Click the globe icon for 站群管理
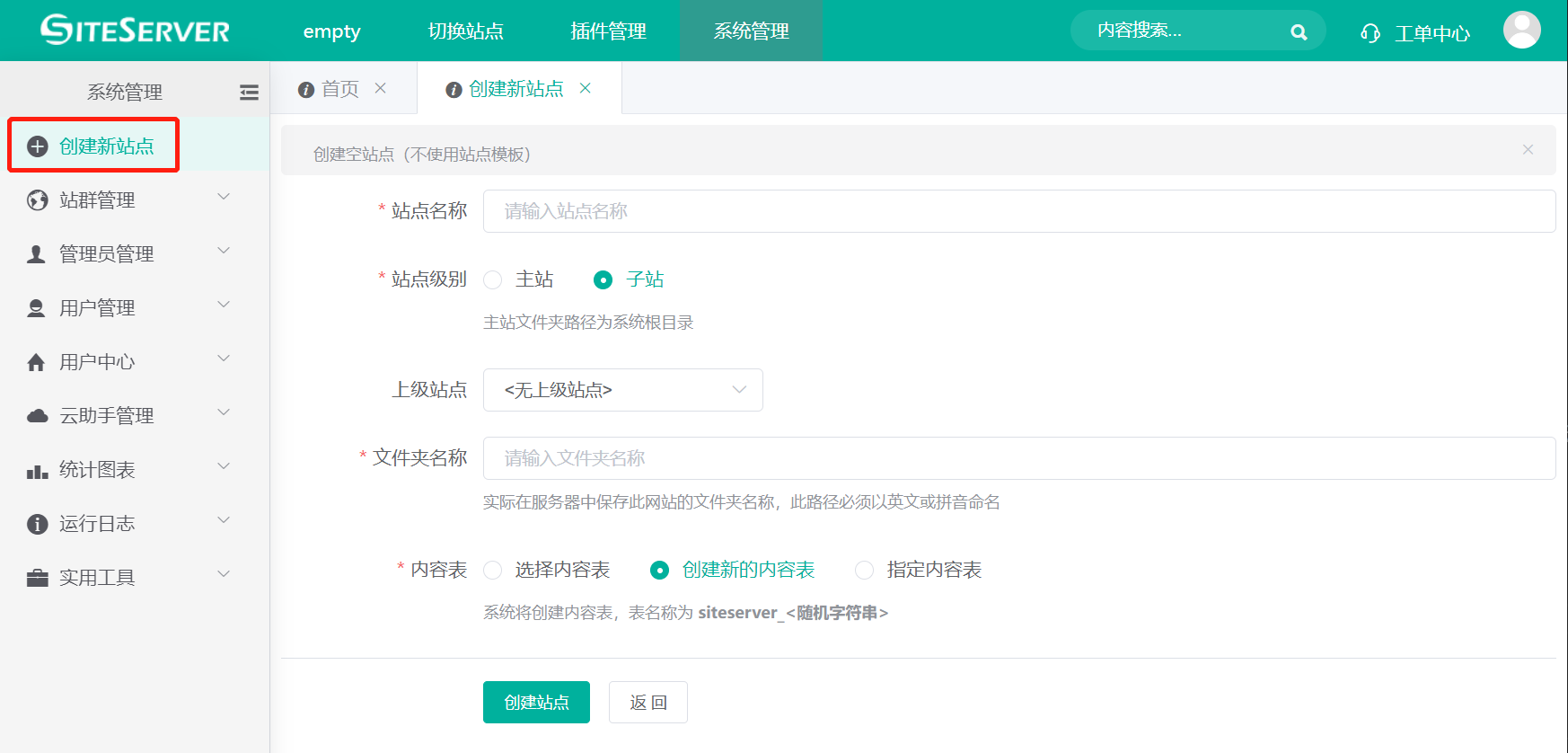 pyautogui.click(x=37, y=200)
